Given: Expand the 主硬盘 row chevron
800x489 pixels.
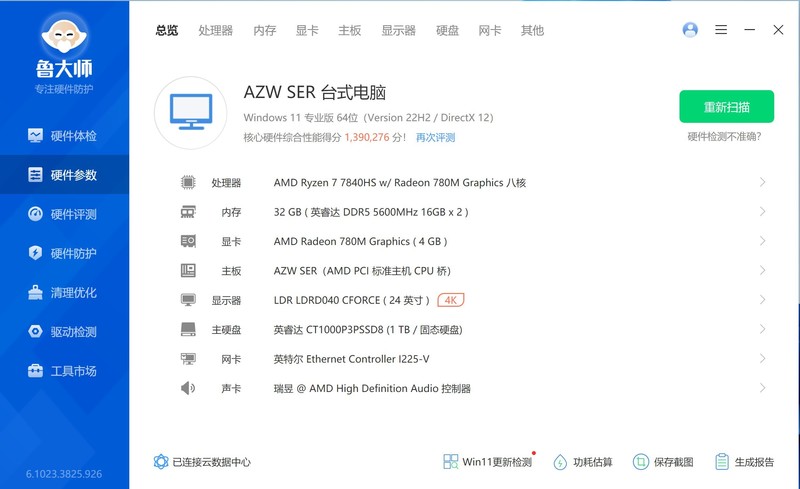Looking at the screenshot, I should pyautogui.click(x=762, y=329).
